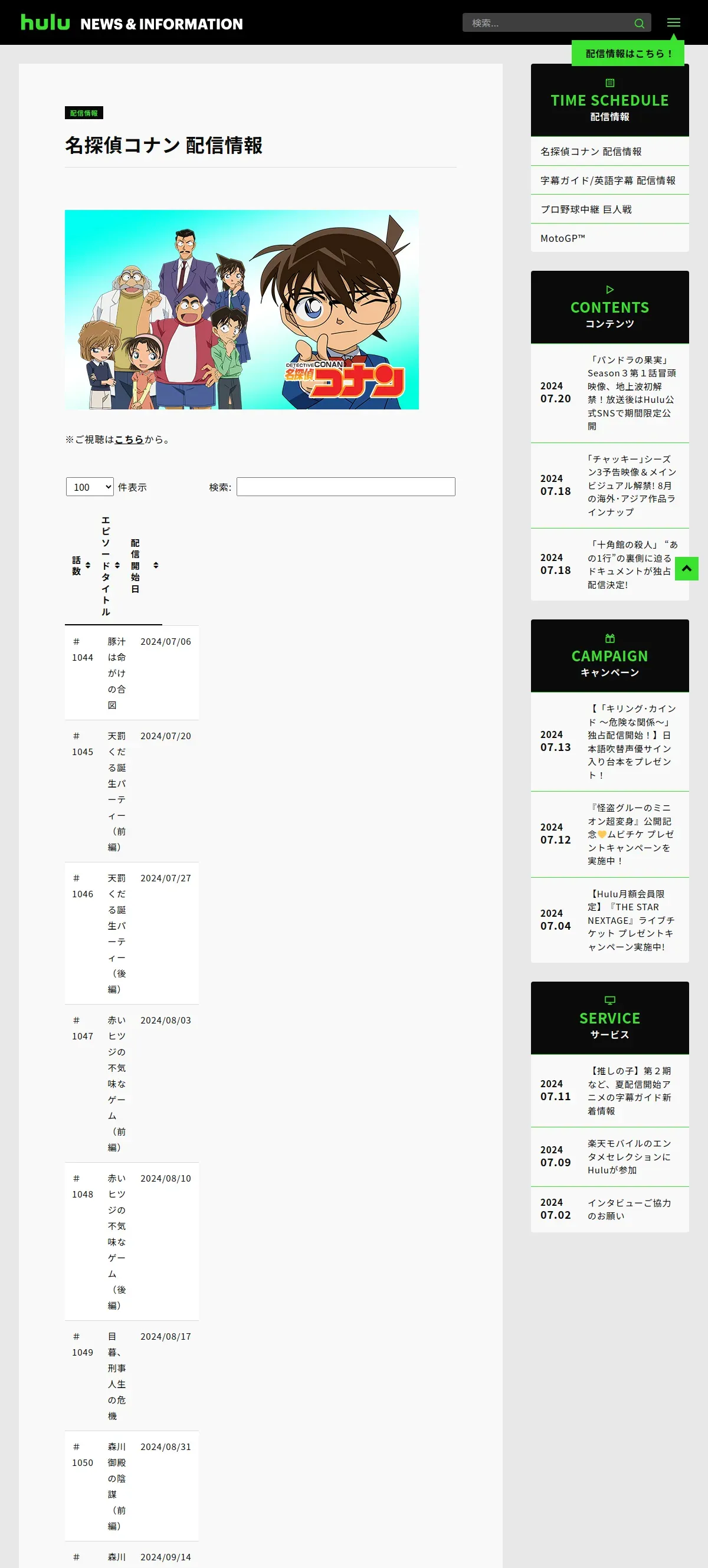
Task: Click the scroll-to-top arrow button
Action: point(686,569)
